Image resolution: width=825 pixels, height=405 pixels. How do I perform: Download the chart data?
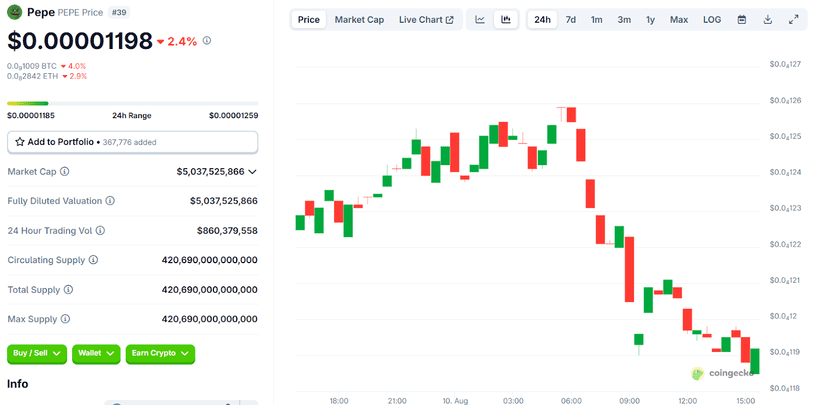coord(768,19)
